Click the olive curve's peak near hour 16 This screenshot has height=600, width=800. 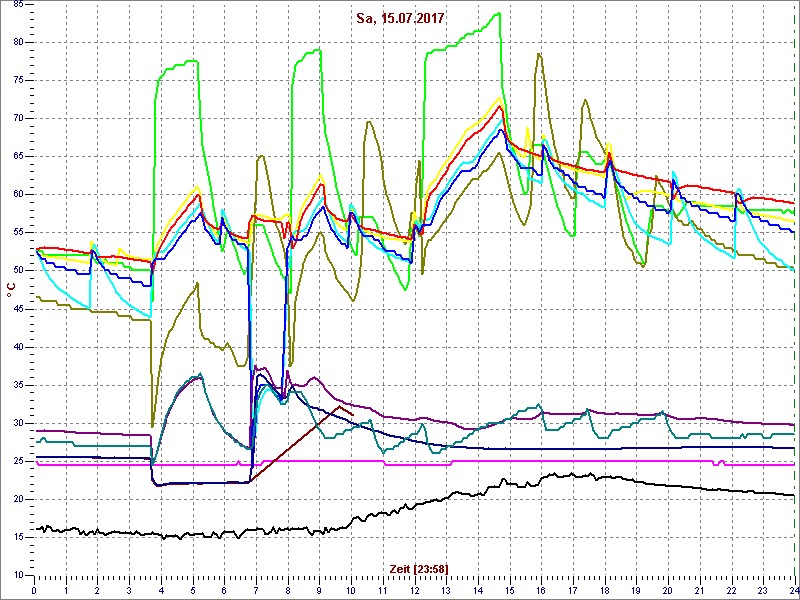click(539, 54)
